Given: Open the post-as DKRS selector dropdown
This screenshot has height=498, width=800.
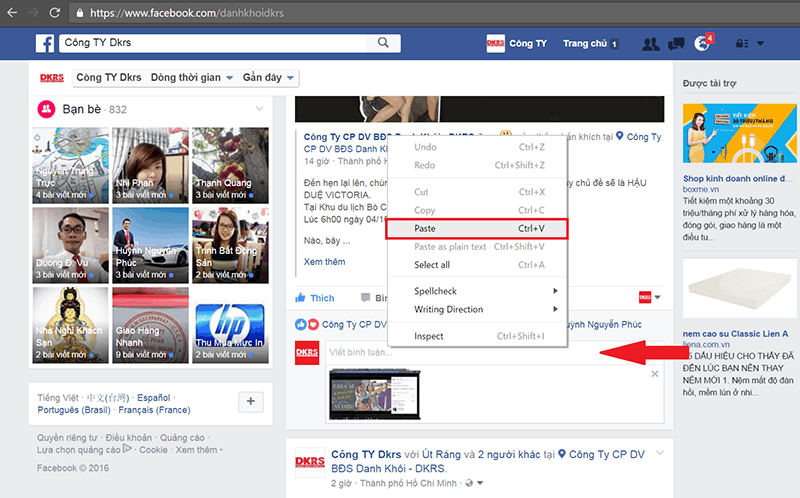Looking at the screenshot, I should [x=649, y=297].
